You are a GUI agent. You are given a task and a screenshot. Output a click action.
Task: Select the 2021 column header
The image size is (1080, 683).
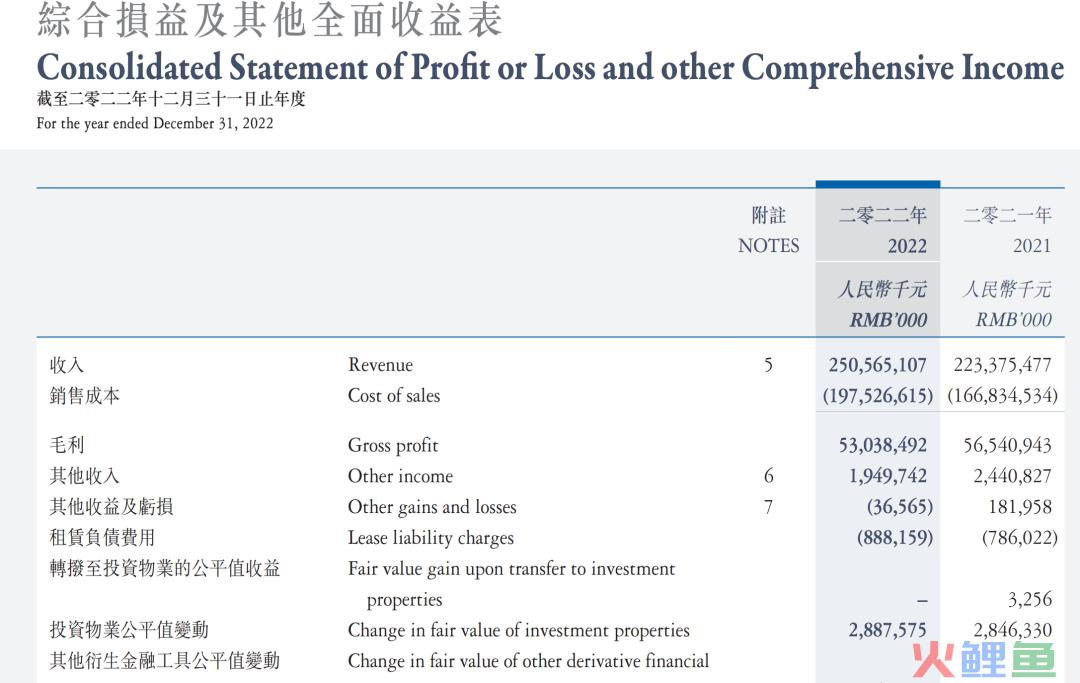click(1032, 246)
